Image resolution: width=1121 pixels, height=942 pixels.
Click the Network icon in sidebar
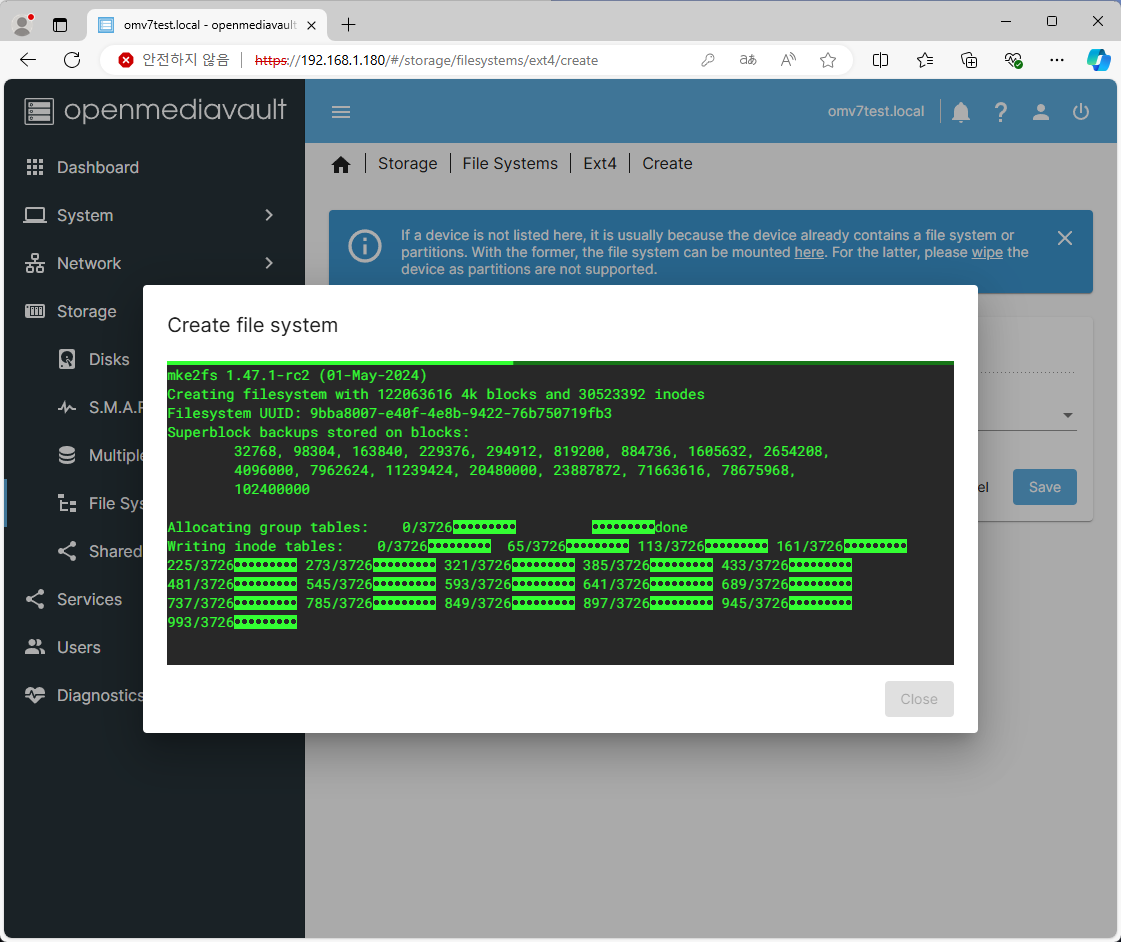[35, 263]
